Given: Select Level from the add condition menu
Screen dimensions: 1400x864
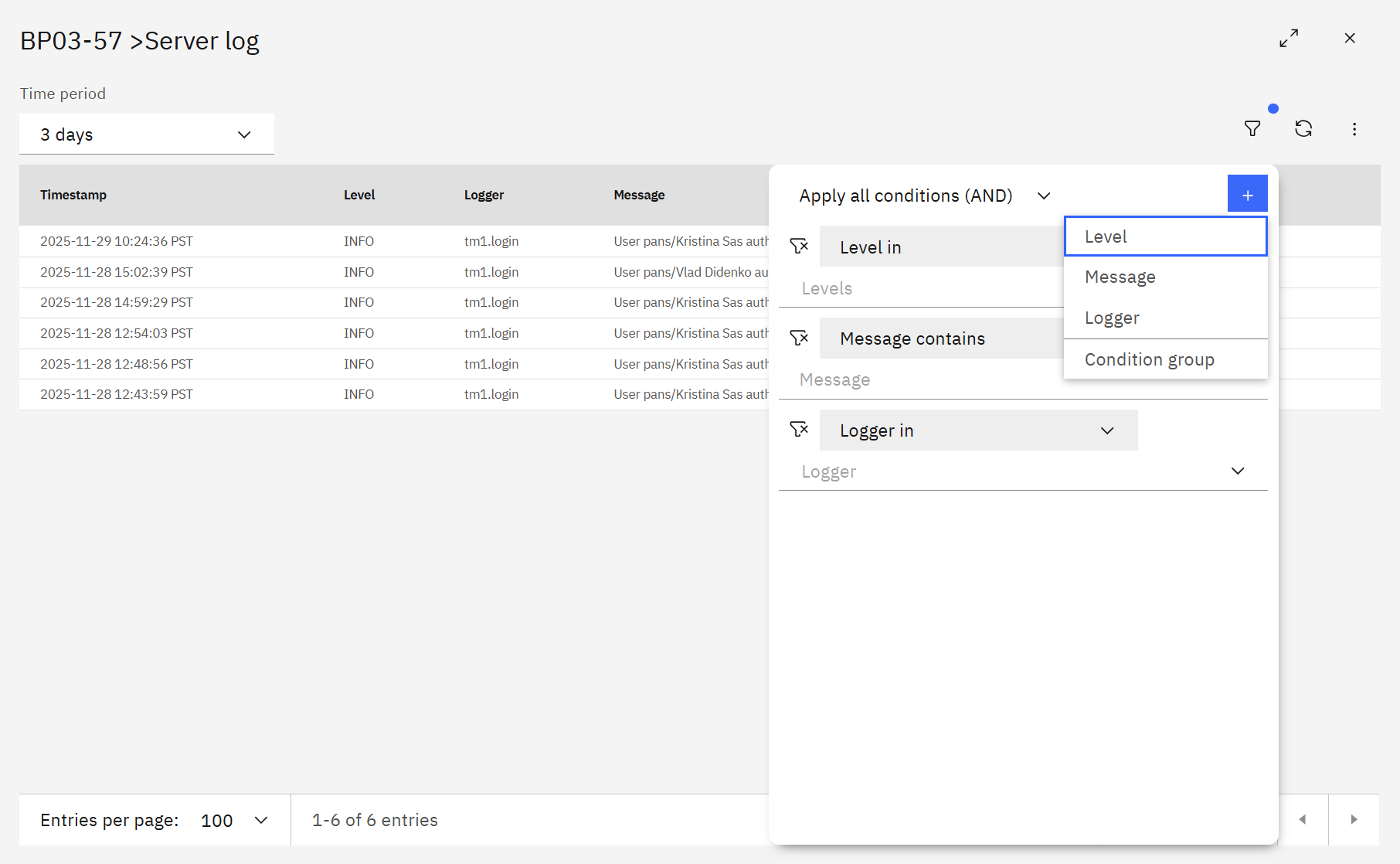Looking at the screenshot, I should click(x=1165, y=236).
